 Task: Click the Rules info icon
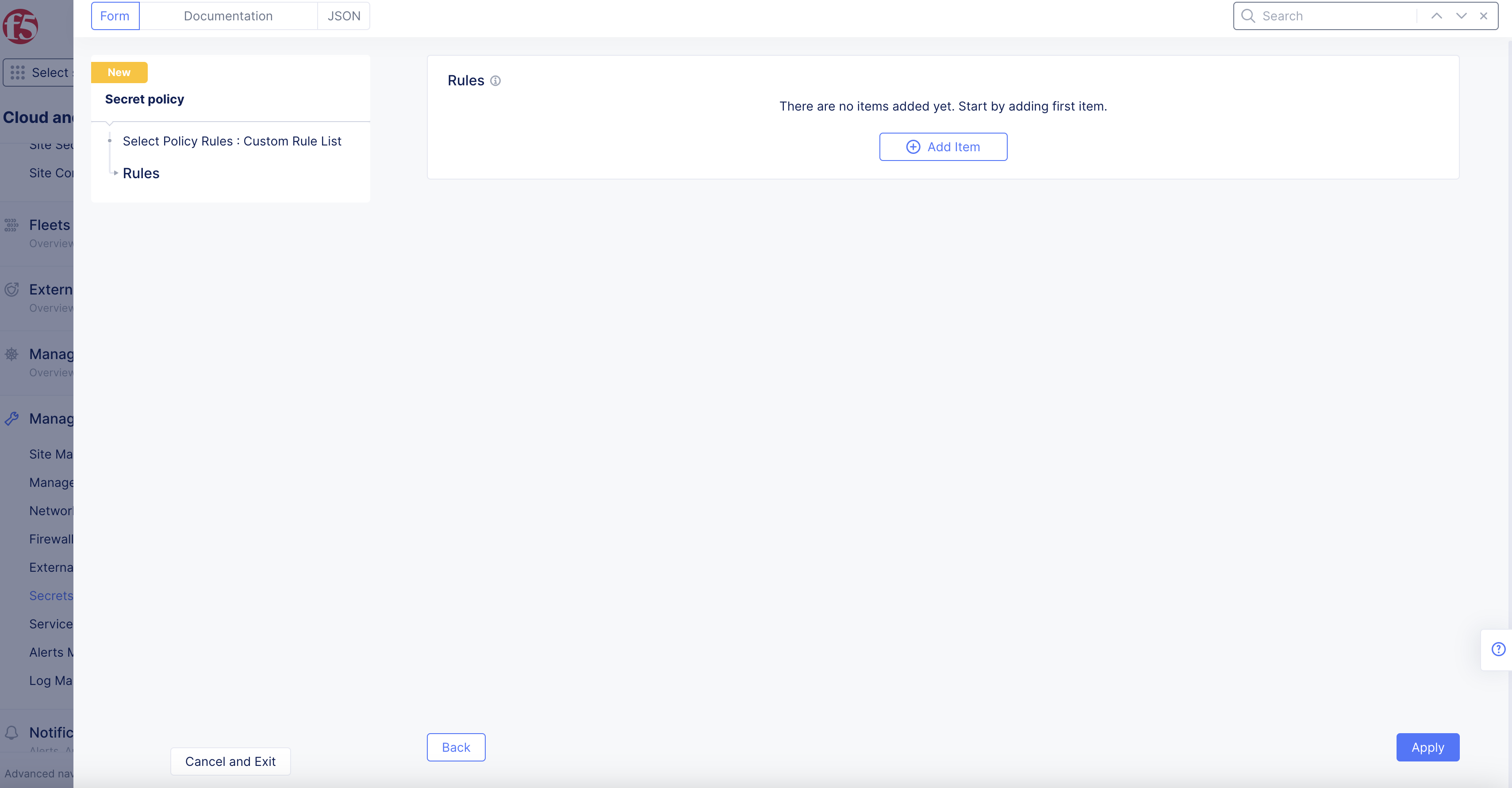(495, 81)
